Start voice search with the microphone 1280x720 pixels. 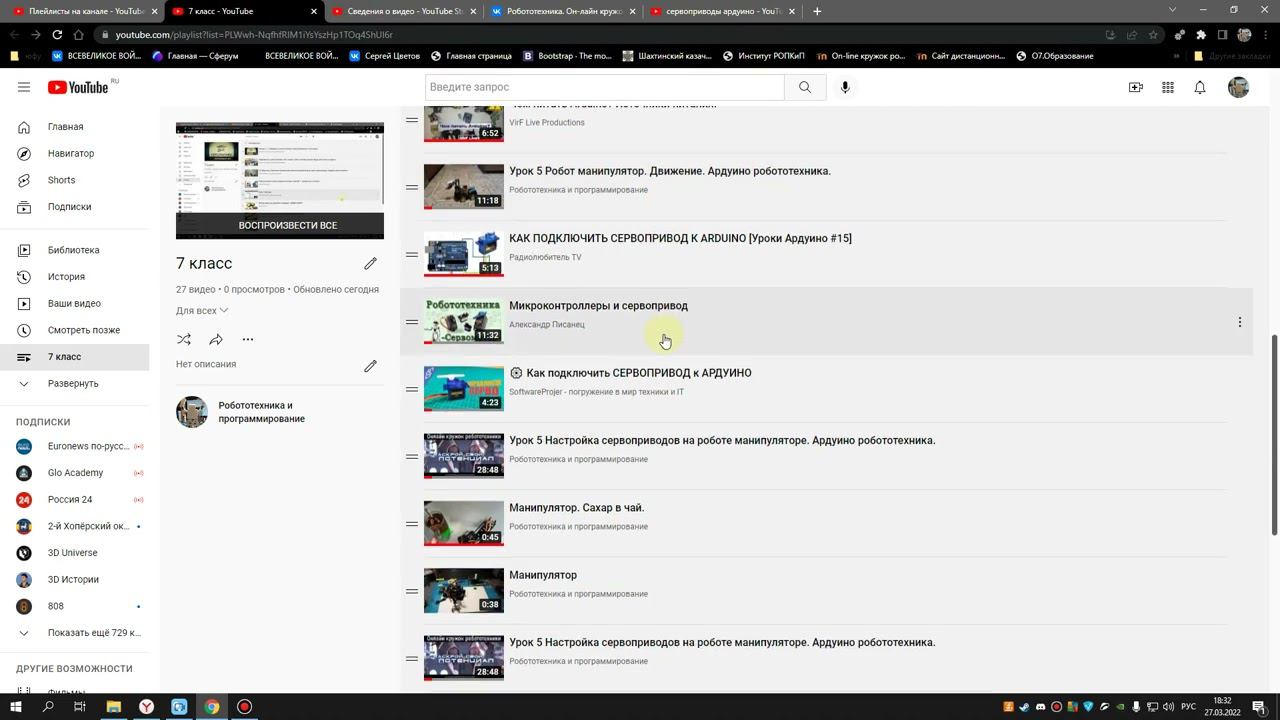845,87
